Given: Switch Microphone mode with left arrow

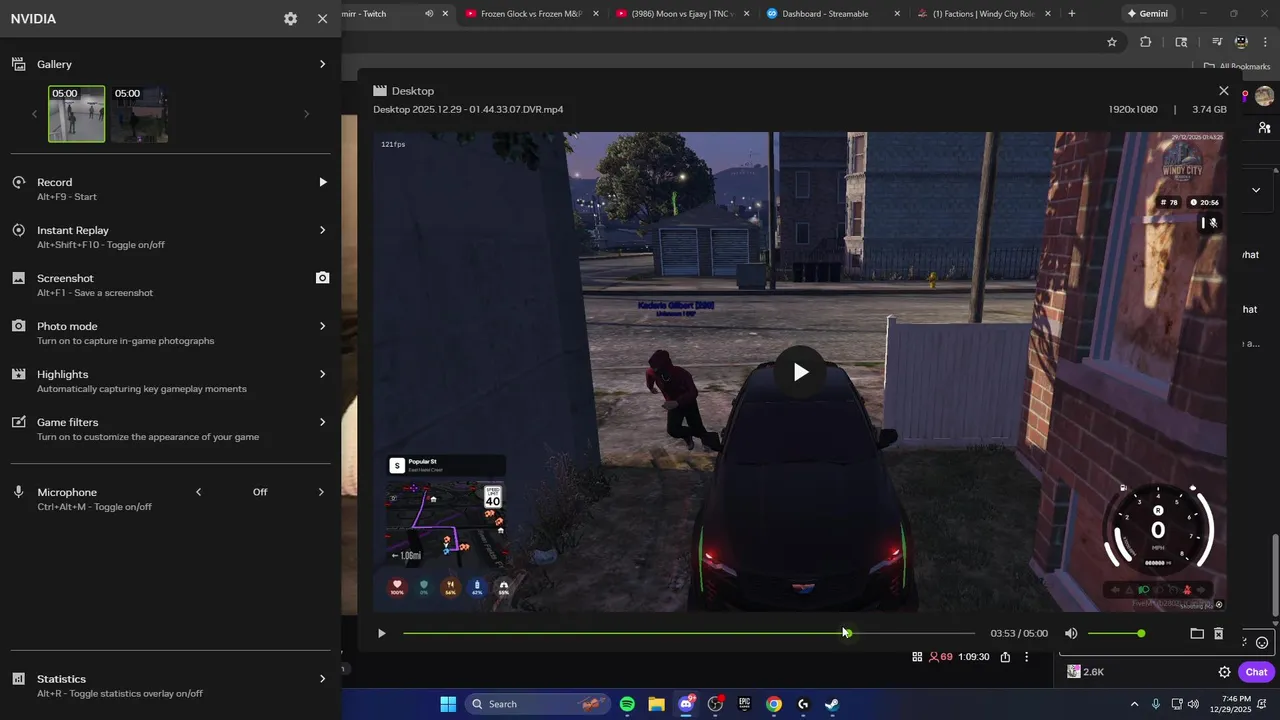Looking at the screenshot, I should point(198,492).
